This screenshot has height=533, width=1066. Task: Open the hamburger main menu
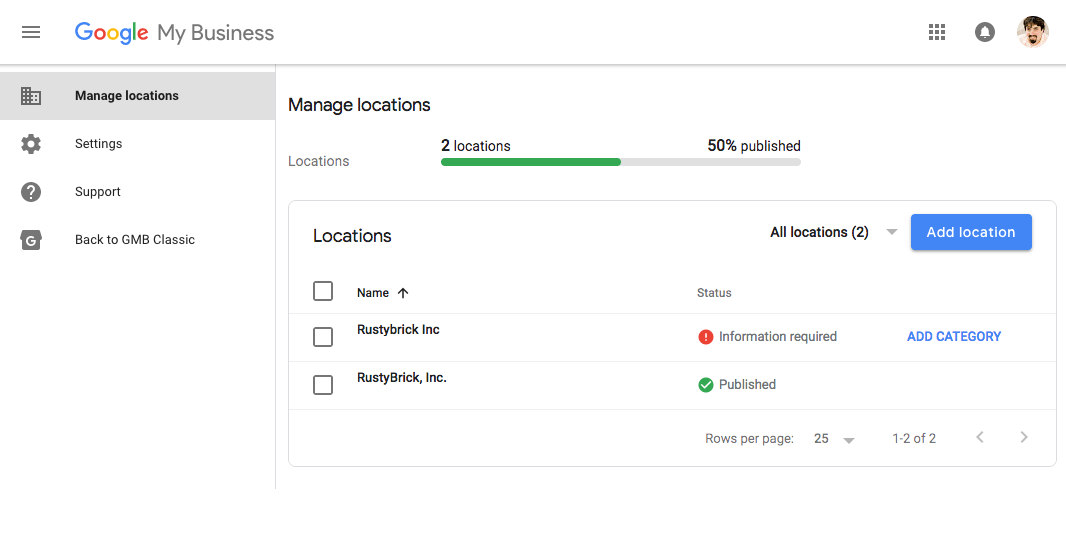(x=31, y=32)
